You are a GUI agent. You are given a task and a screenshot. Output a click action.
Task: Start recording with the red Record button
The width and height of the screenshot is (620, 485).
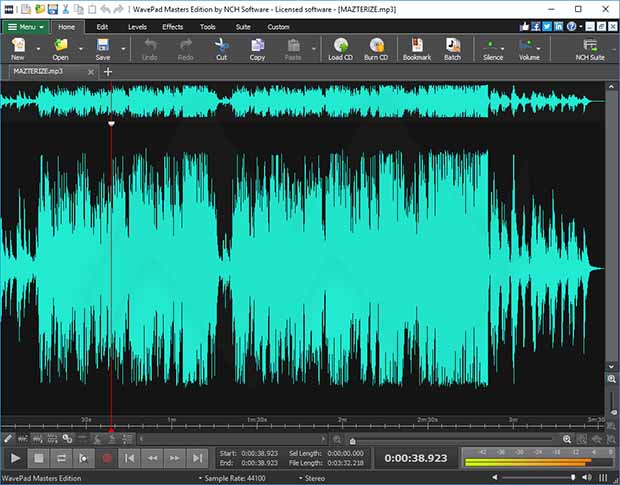[x=107, y=458]
